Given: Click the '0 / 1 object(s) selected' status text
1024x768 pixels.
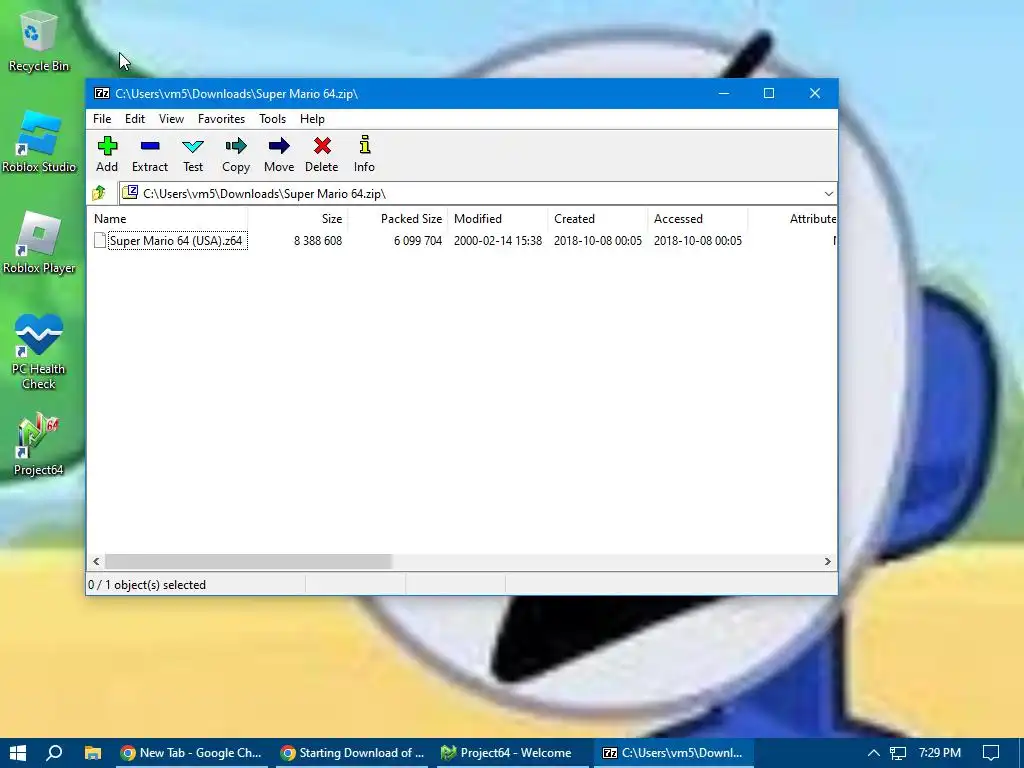Looking at the screenshot, I should [147, 584].
